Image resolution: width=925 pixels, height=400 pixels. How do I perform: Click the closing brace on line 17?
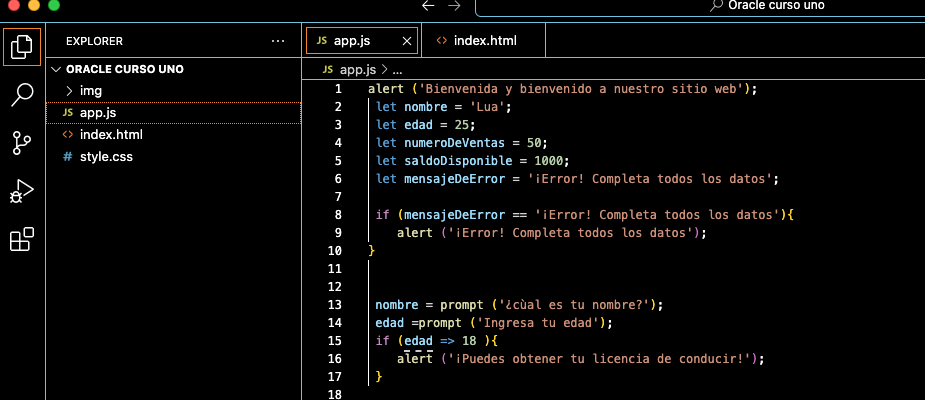379,376
